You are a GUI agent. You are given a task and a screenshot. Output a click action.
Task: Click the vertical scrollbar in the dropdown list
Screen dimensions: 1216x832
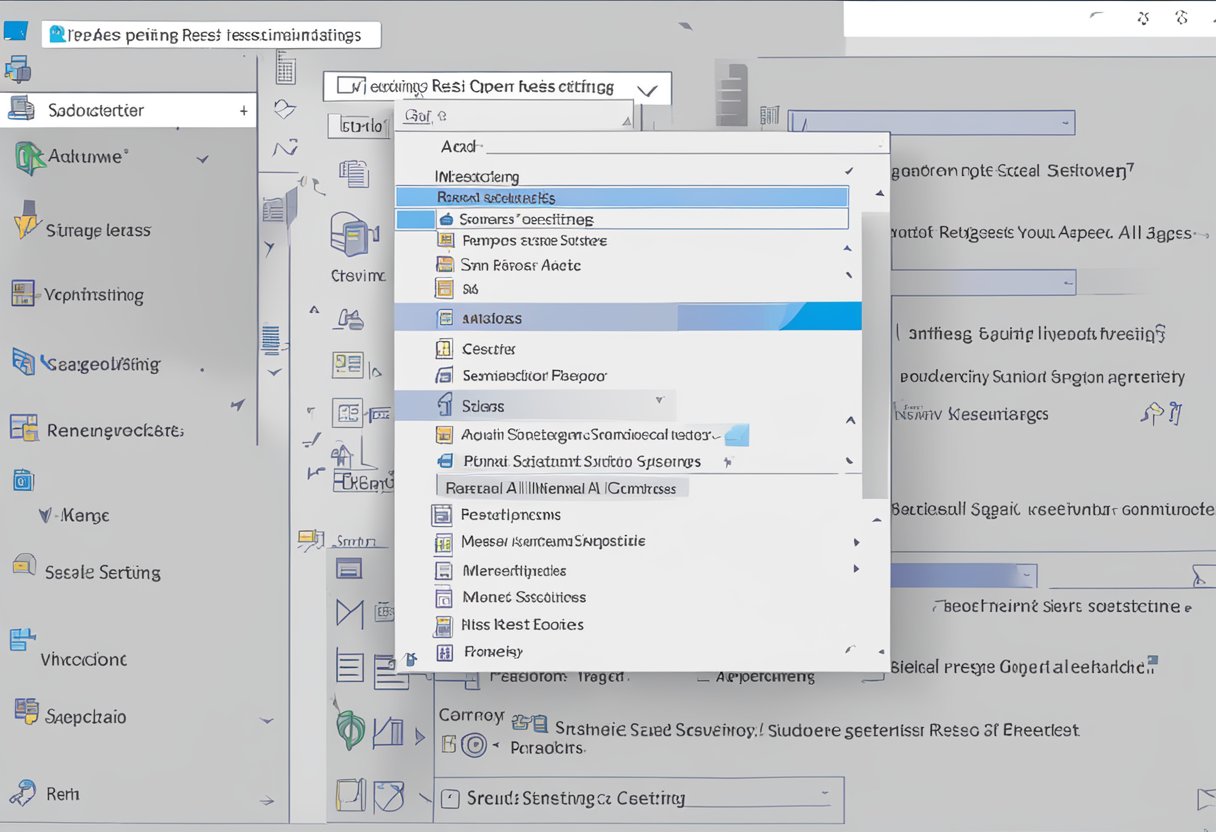[x=874, y=350]
